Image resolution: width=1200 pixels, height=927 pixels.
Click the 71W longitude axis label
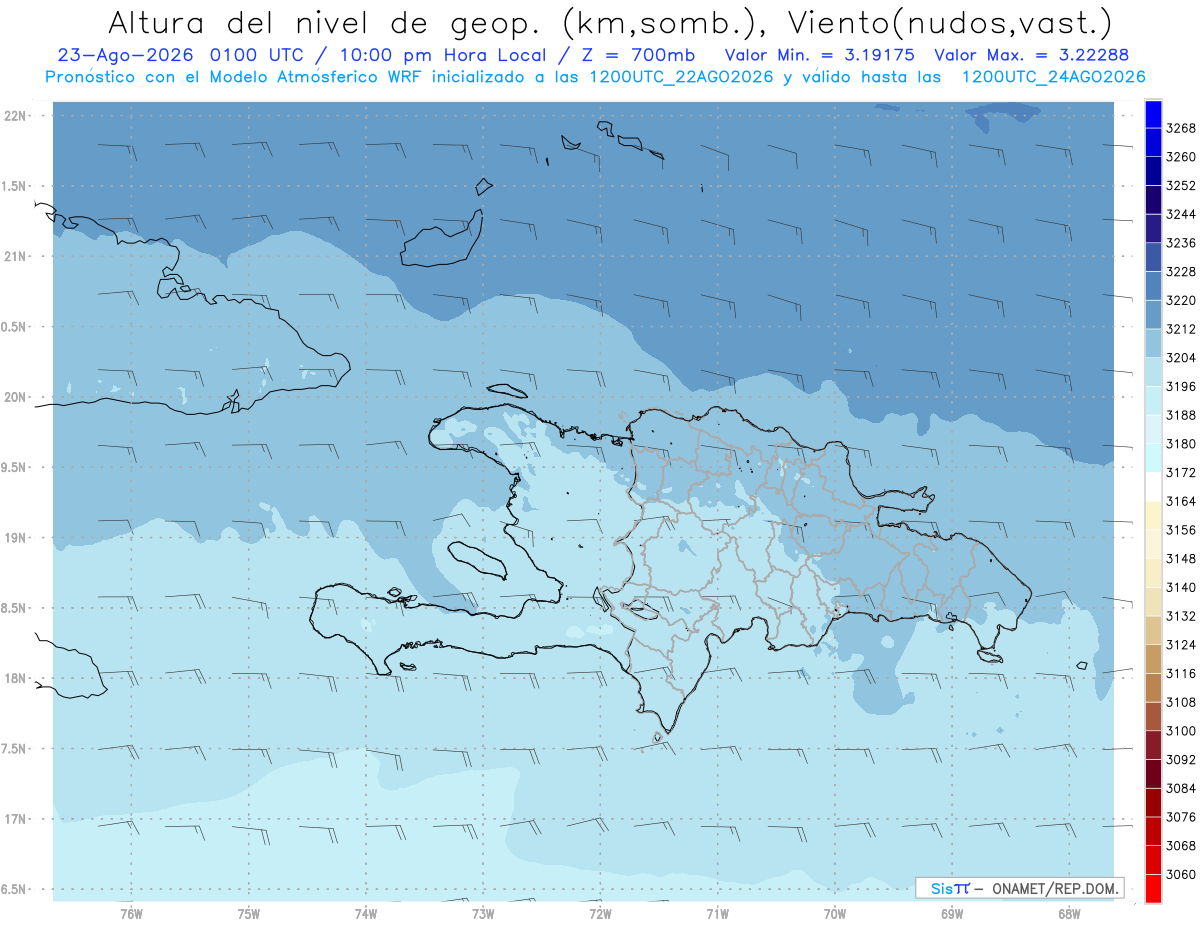[717, 914]
